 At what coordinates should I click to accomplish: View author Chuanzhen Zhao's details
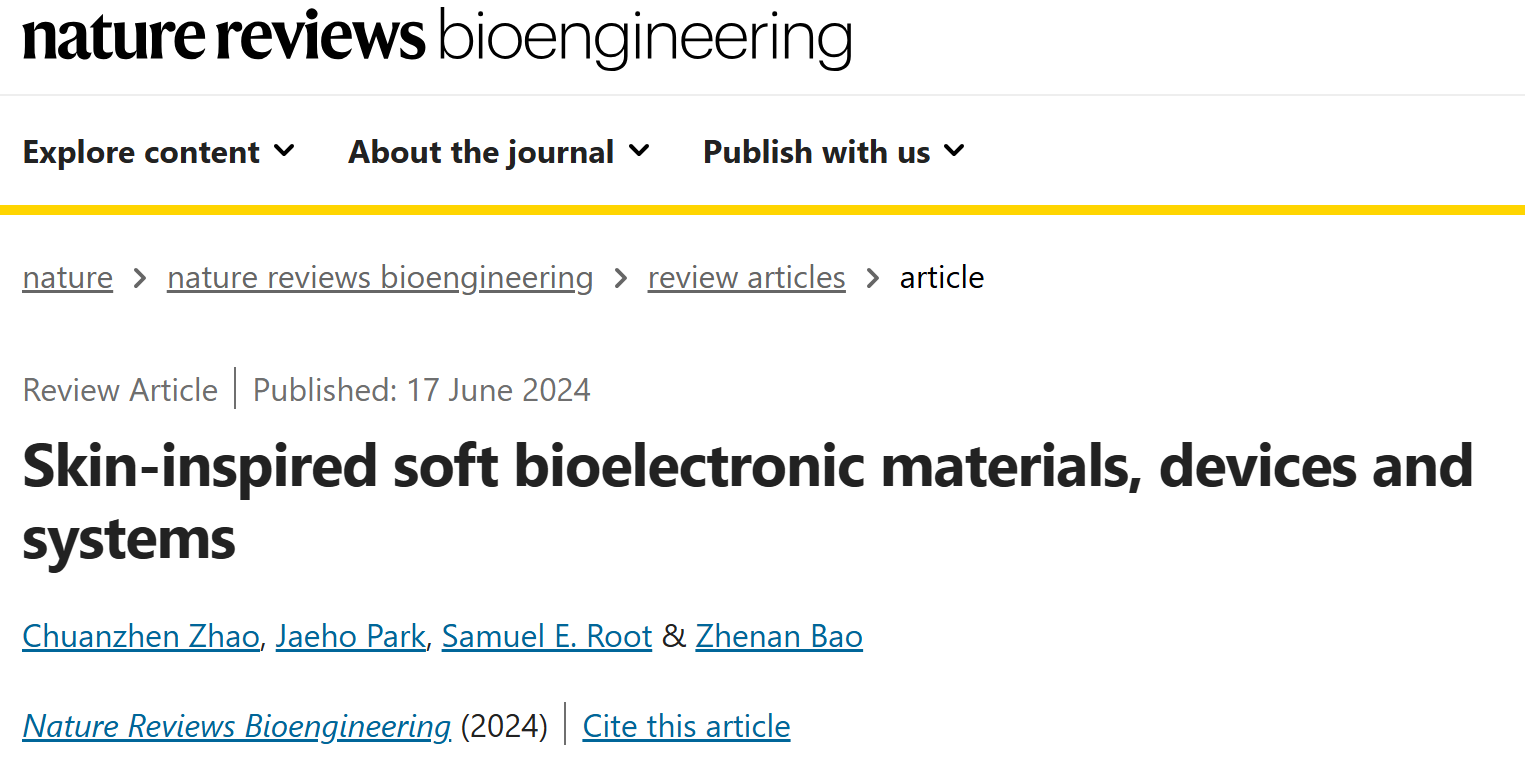pos(141,636)
